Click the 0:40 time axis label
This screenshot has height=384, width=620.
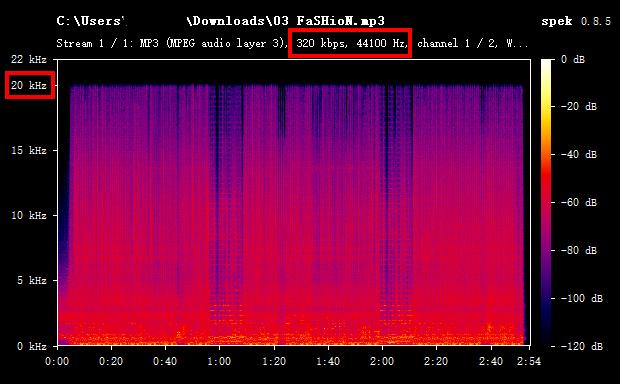pyautogui.click(x=165, y=361)
